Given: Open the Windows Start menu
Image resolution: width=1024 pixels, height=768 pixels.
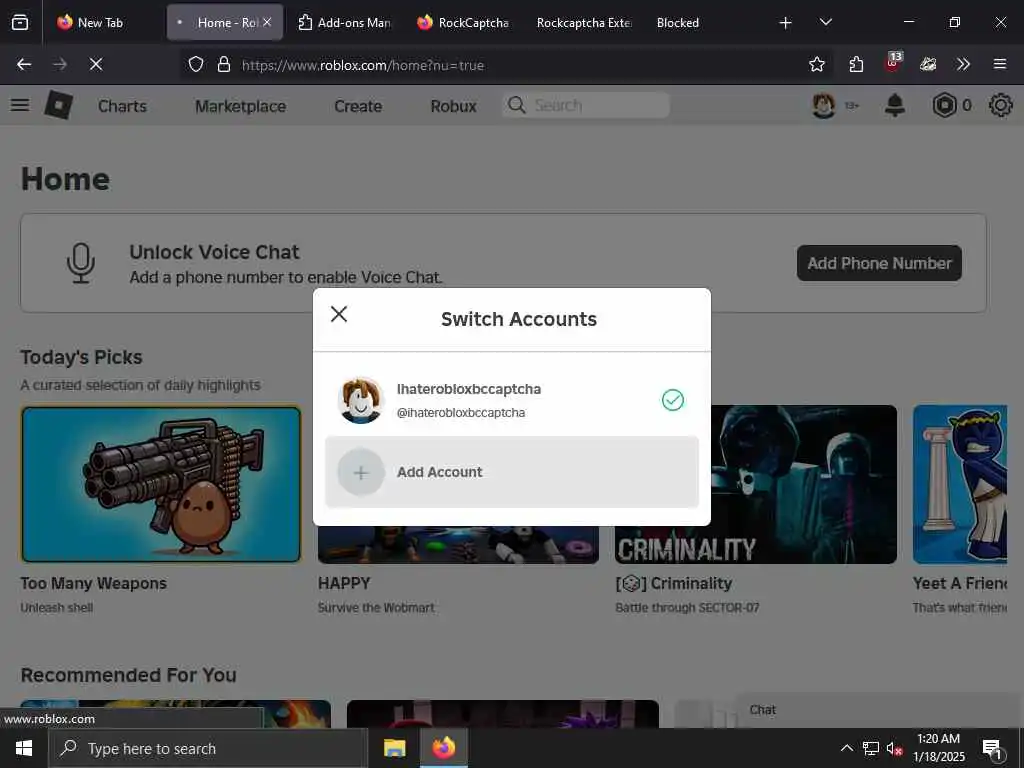Looking at the screenshot, I should click(x=24, y=748).
